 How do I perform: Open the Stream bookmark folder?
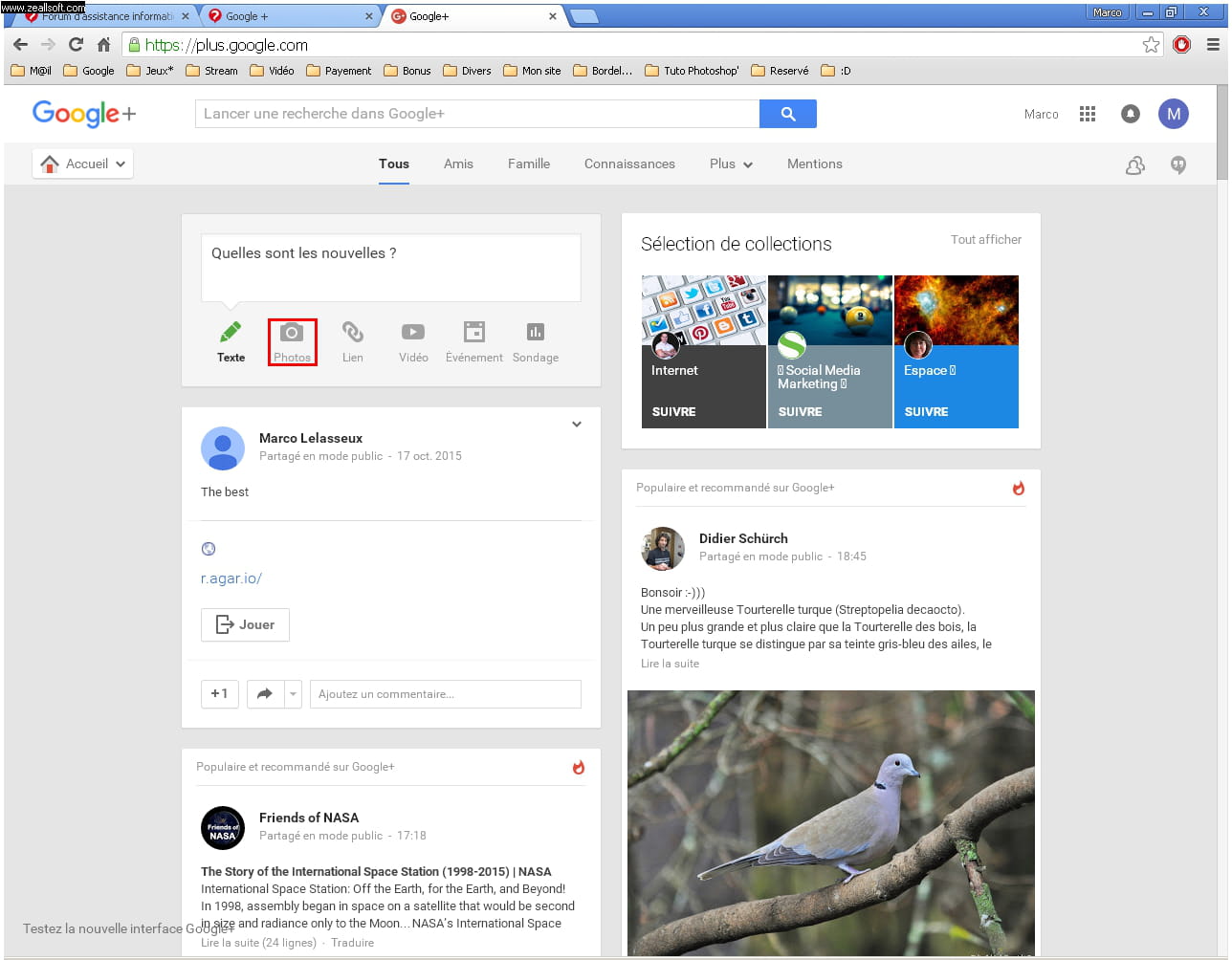[211, 71]
